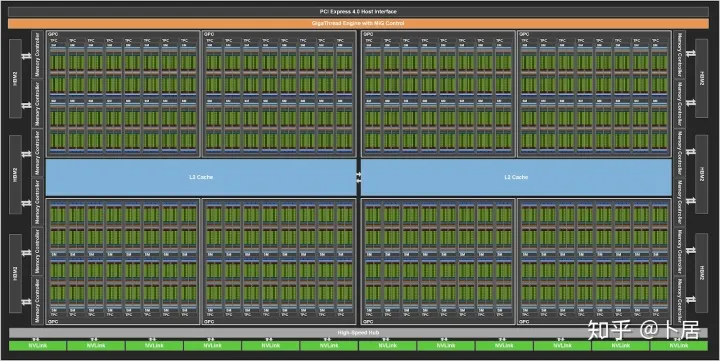Screen dimensions: 720x361
Task: Select the bottom HBM2 block on the right side
Action: click(702, 273)
